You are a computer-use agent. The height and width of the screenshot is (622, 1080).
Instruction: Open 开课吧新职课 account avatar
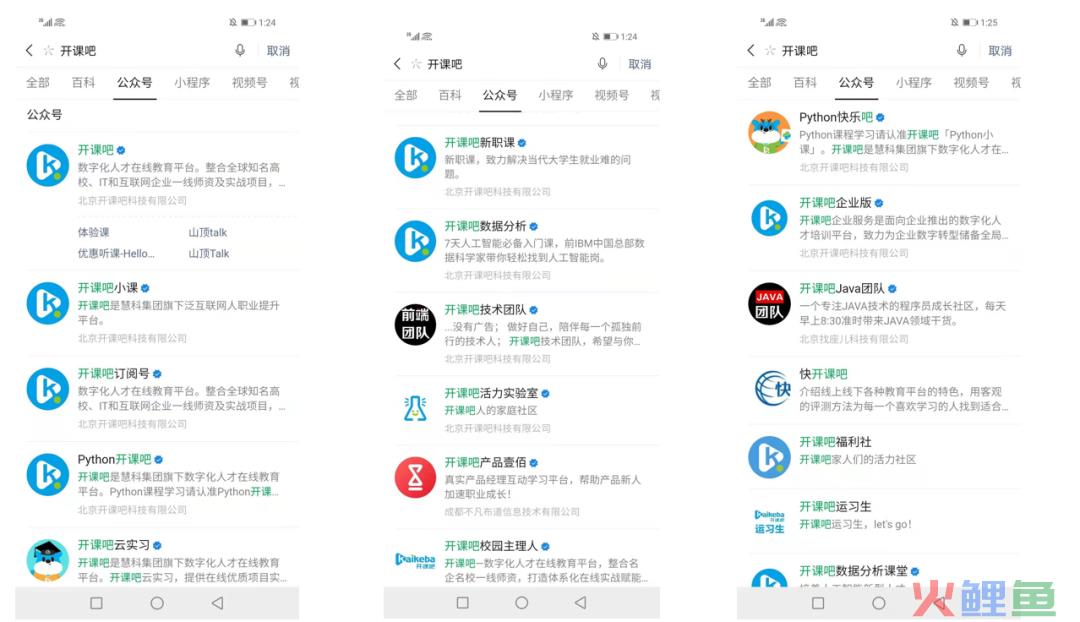pyautogui.click(x=415, y=157)
